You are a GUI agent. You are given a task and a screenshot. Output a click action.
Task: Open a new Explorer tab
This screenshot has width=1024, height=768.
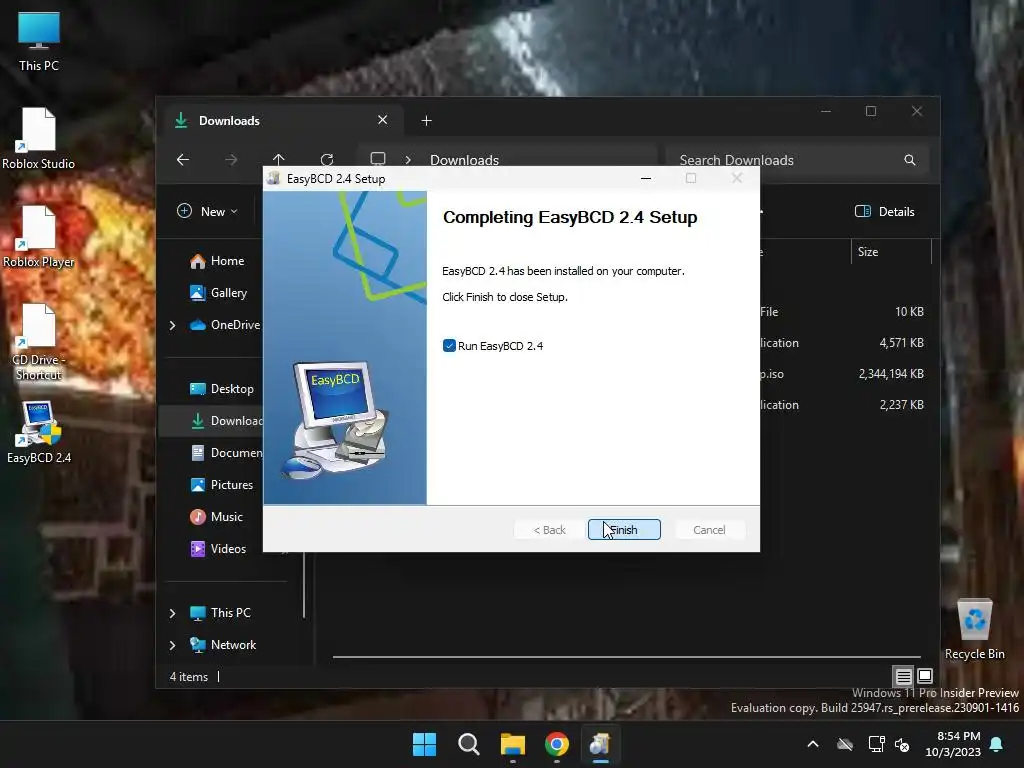[x=426, y=121]
